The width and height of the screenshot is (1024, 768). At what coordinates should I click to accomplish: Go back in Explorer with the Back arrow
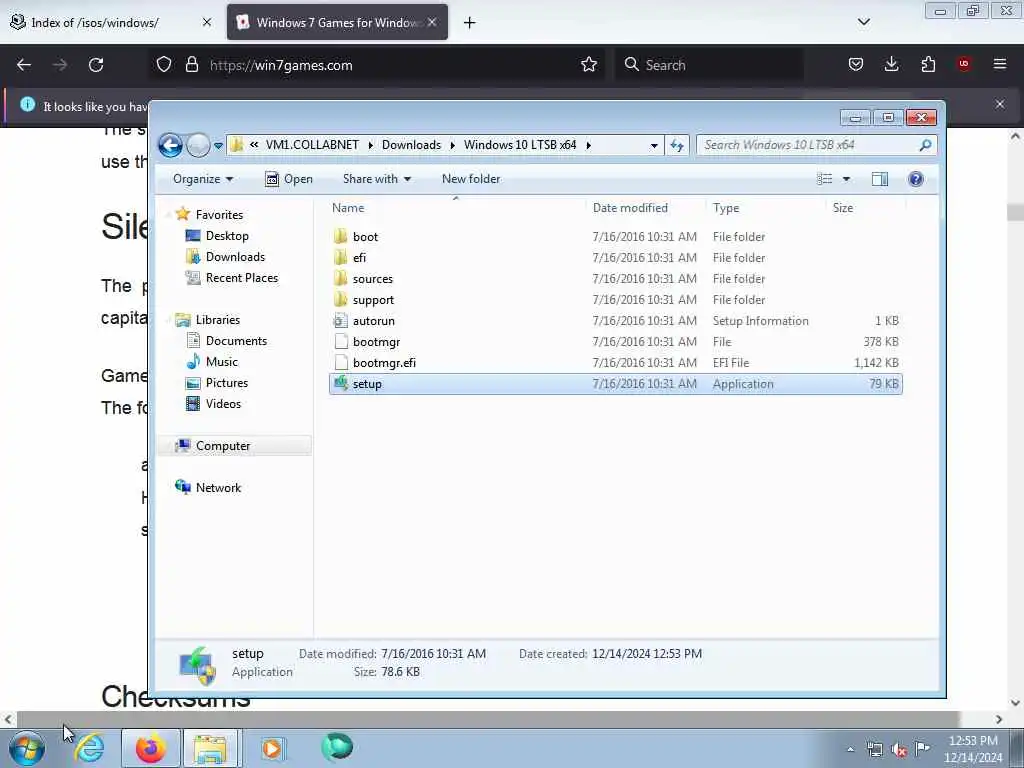click(170, 145)
